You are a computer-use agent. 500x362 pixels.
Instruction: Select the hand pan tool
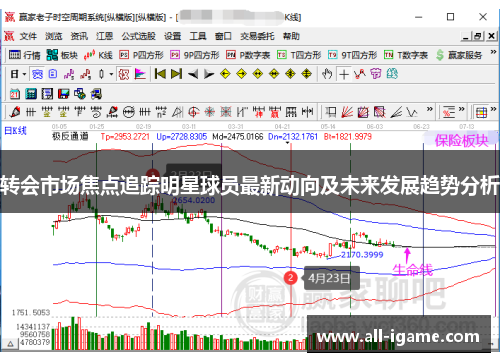coord(327,74)
